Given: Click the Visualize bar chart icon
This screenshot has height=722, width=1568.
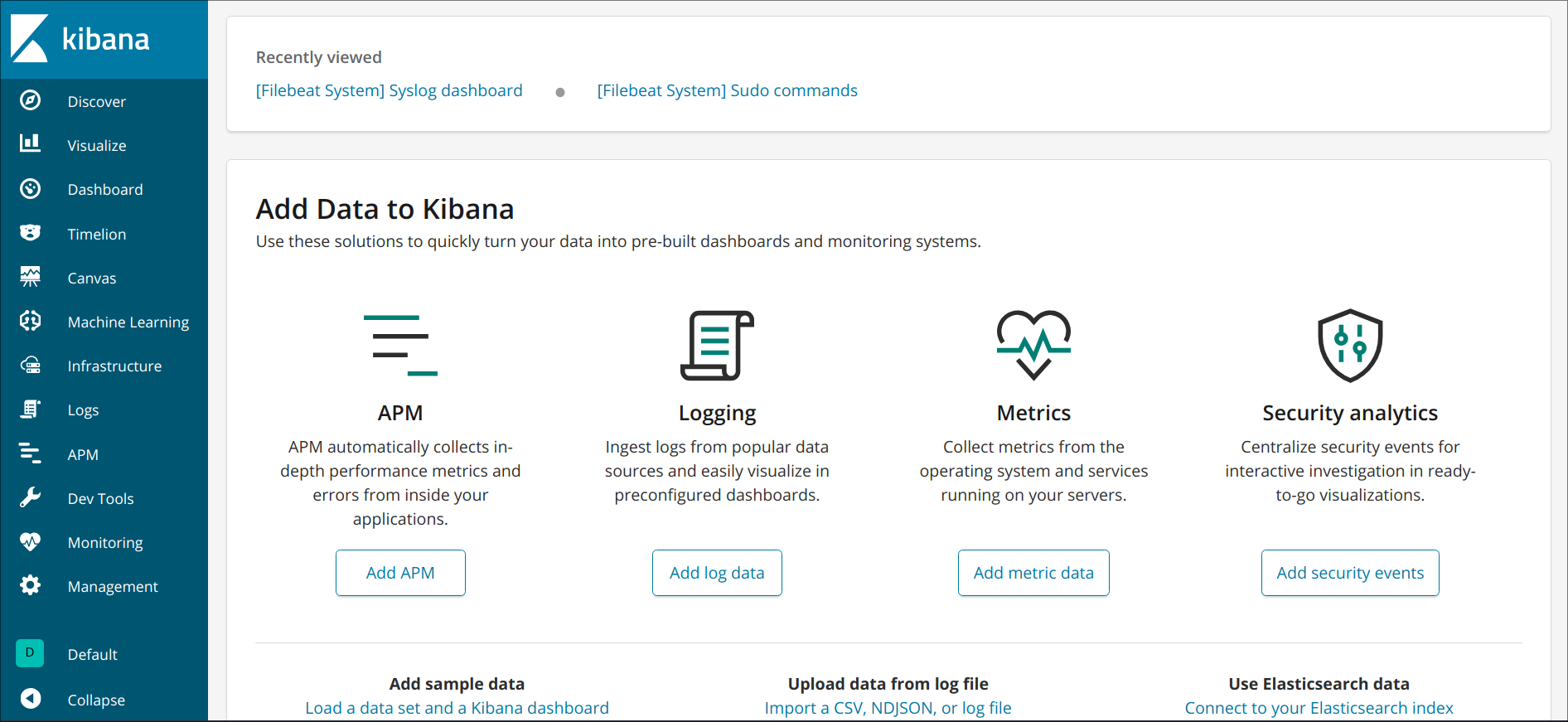Looking at the screenshot, I should pos(30,143).
